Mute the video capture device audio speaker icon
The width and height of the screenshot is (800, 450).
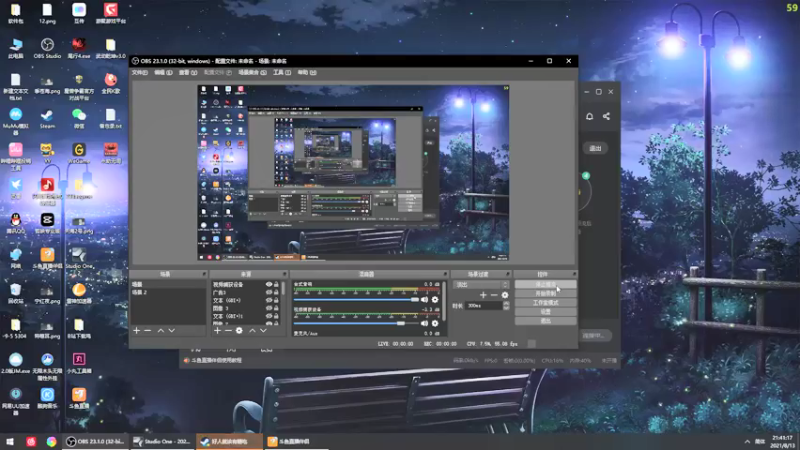(424, 323)
